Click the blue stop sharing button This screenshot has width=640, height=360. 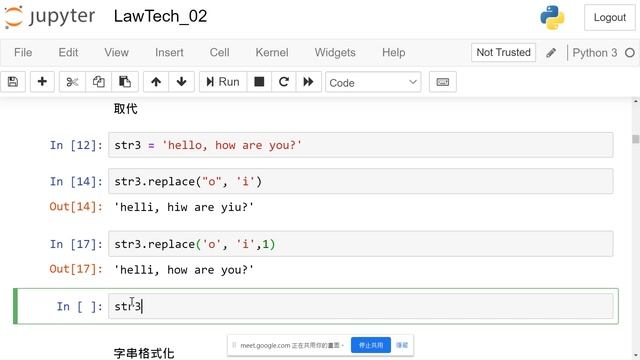tap(371, 345)
